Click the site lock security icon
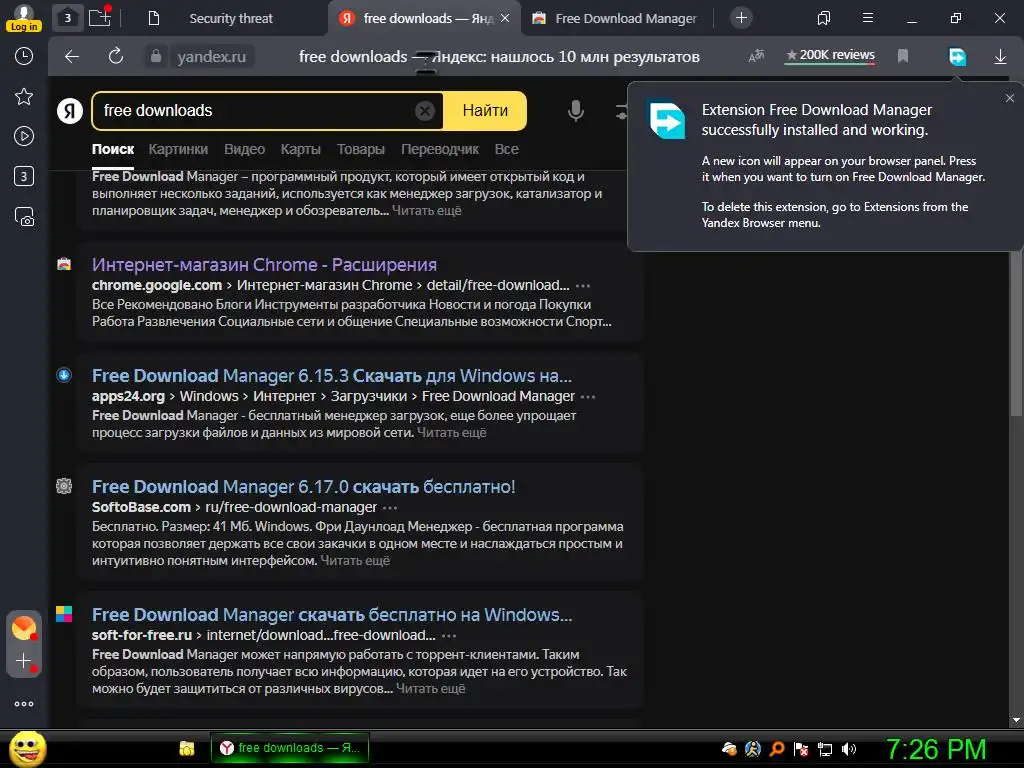 click(155, 57)
